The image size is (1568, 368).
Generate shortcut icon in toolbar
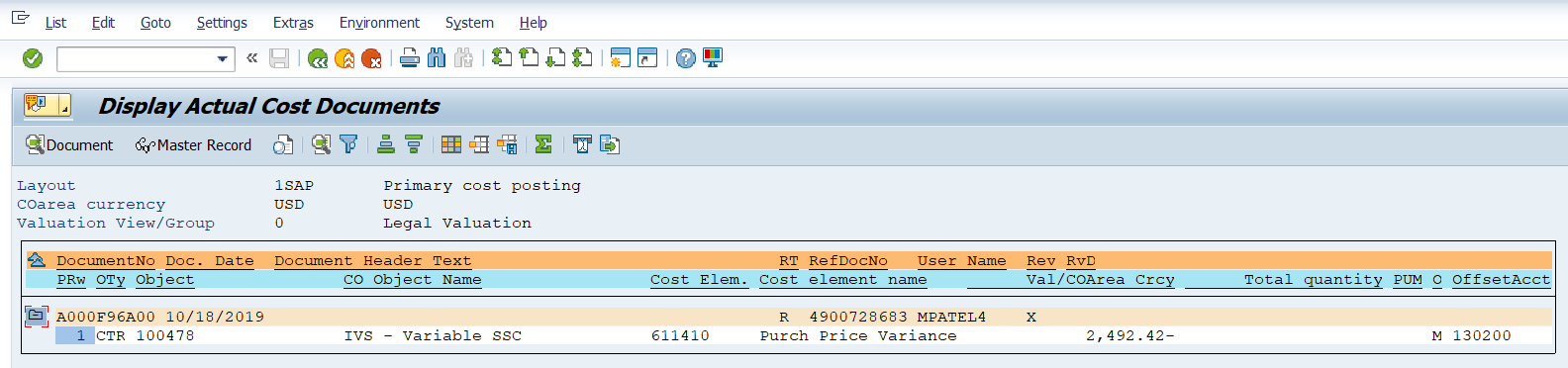647,58
